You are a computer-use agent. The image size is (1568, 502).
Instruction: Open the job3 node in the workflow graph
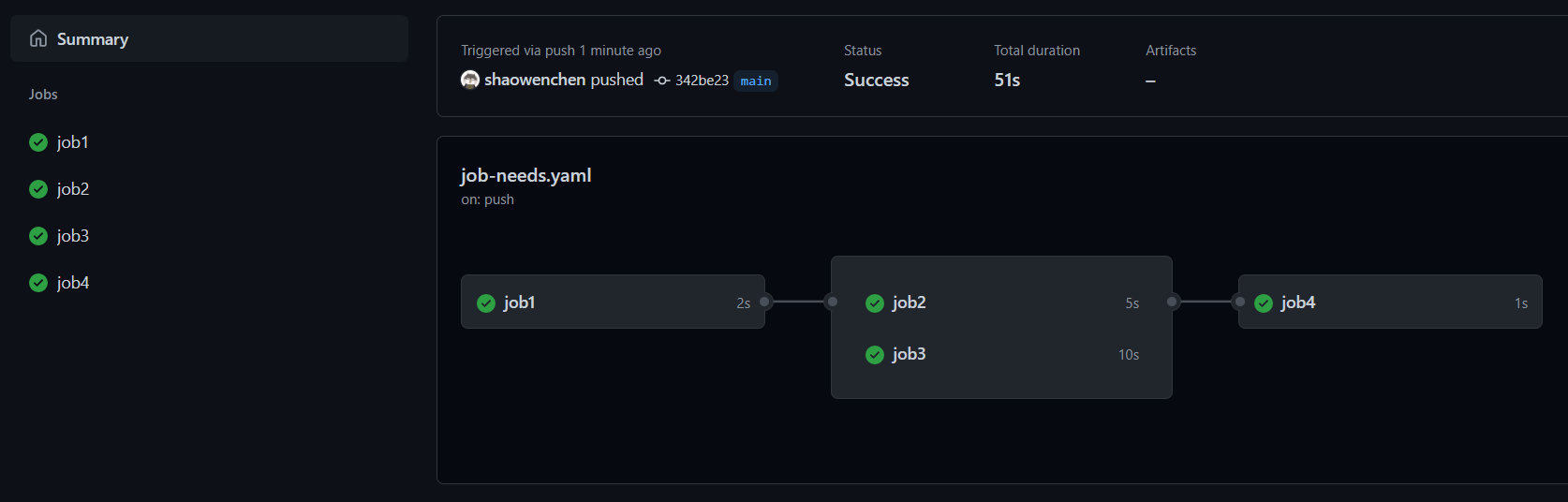click(x=1001, y=354)
